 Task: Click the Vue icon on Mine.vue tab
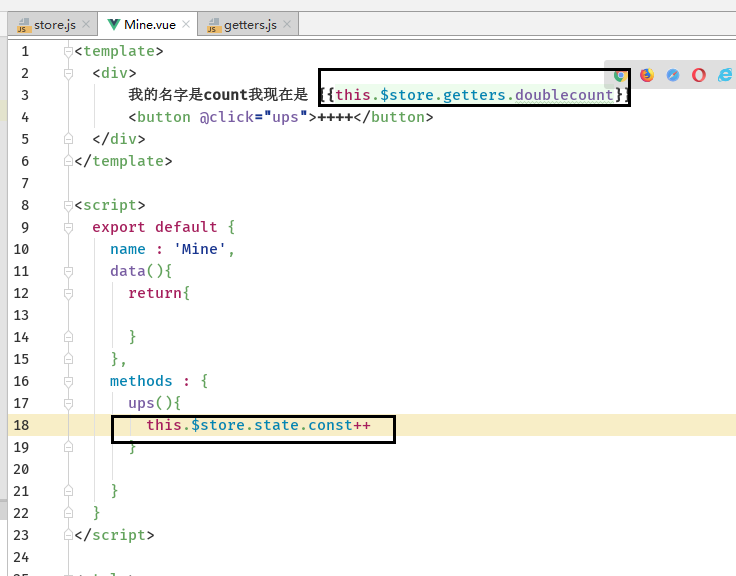[x=114, y=24]
